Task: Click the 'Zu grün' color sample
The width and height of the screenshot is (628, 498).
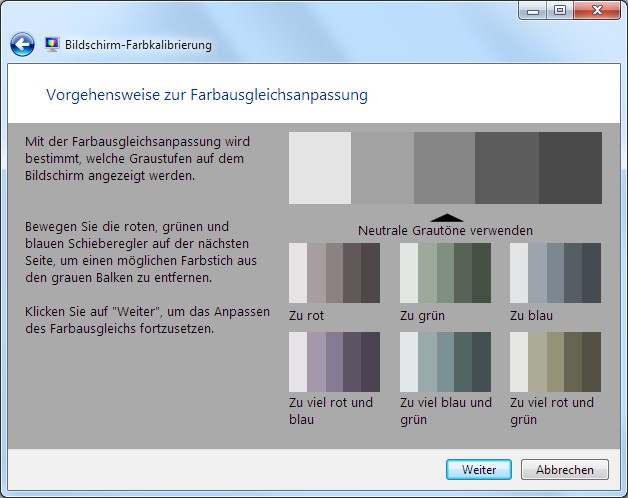Action: (445, 273)
